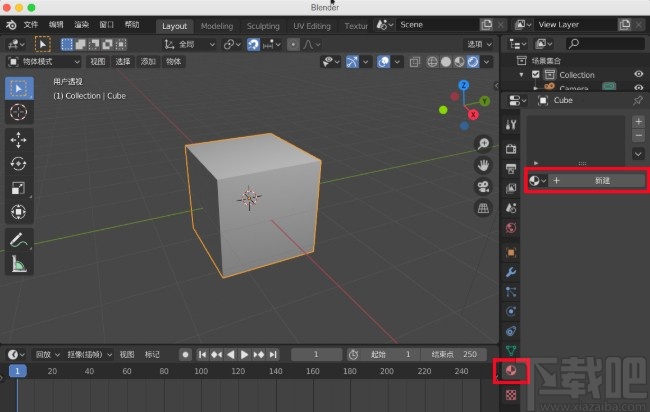This screenshot has width=650, height=412.
Task: Toggle orthographic grid view button
Action: (483, 207)
